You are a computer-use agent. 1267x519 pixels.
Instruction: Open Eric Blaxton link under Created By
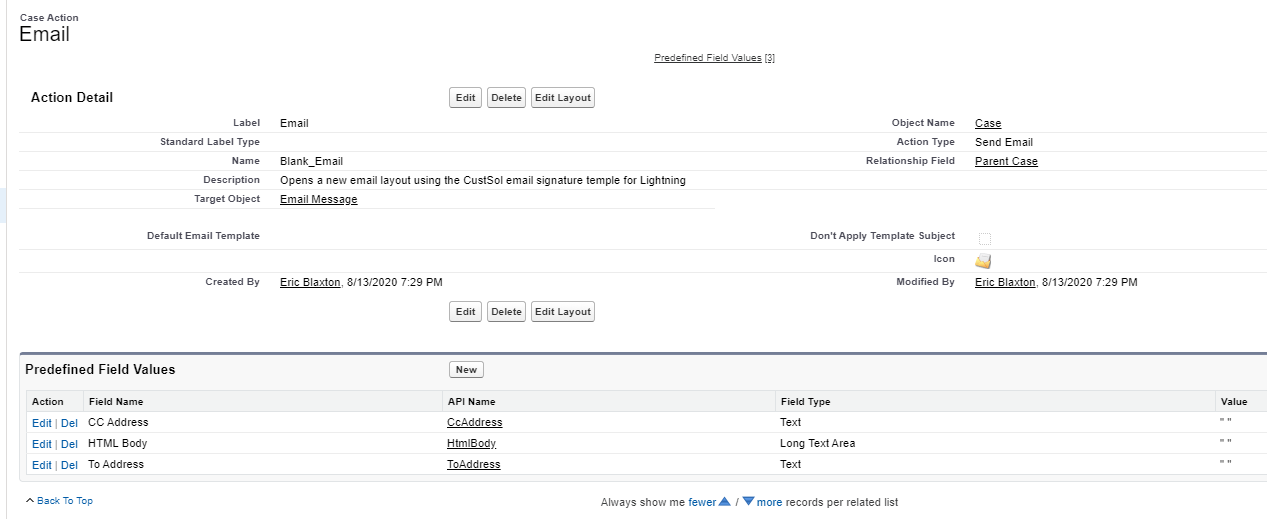coord(310,283)
